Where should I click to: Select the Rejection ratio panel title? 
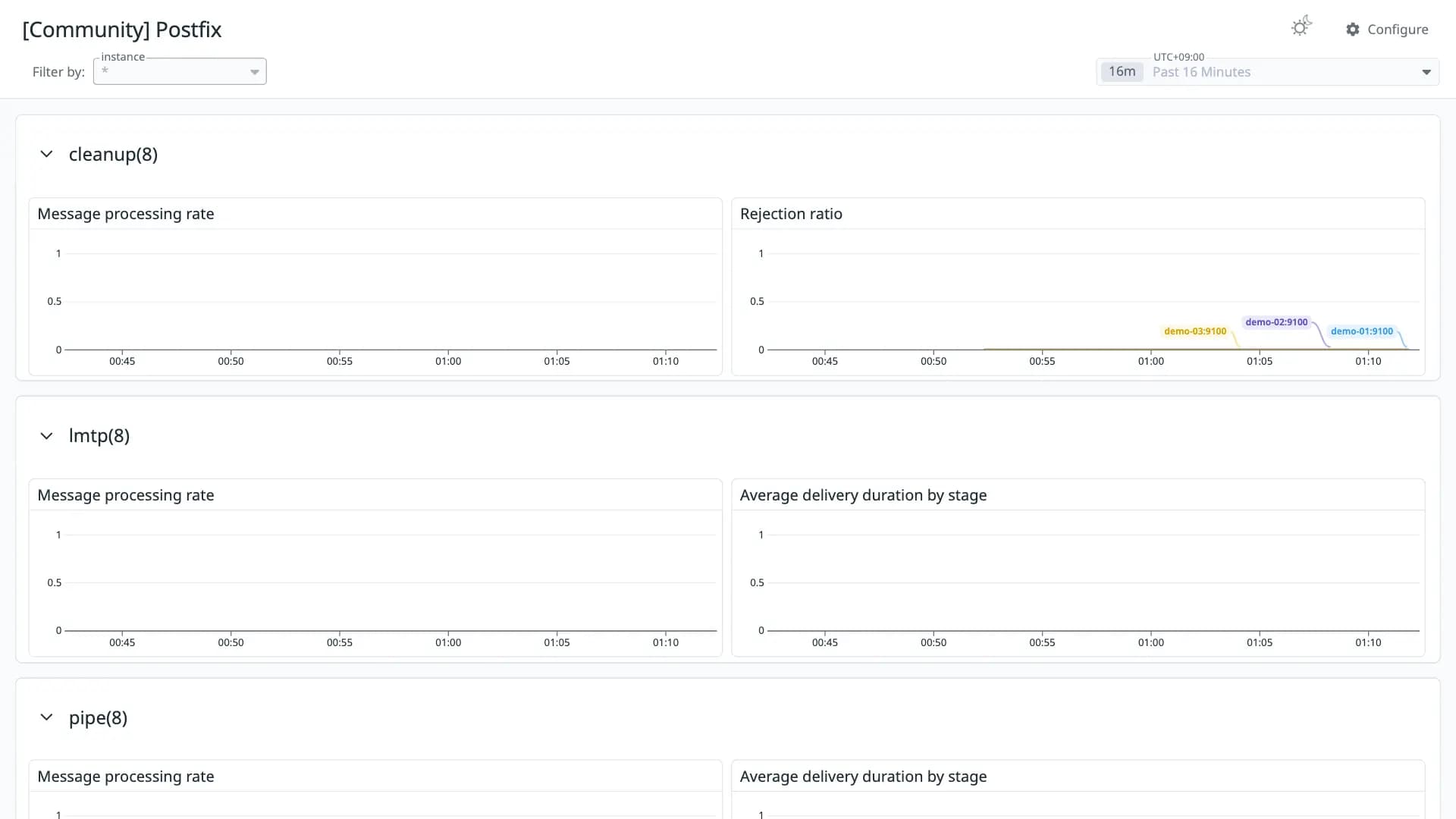791,214
